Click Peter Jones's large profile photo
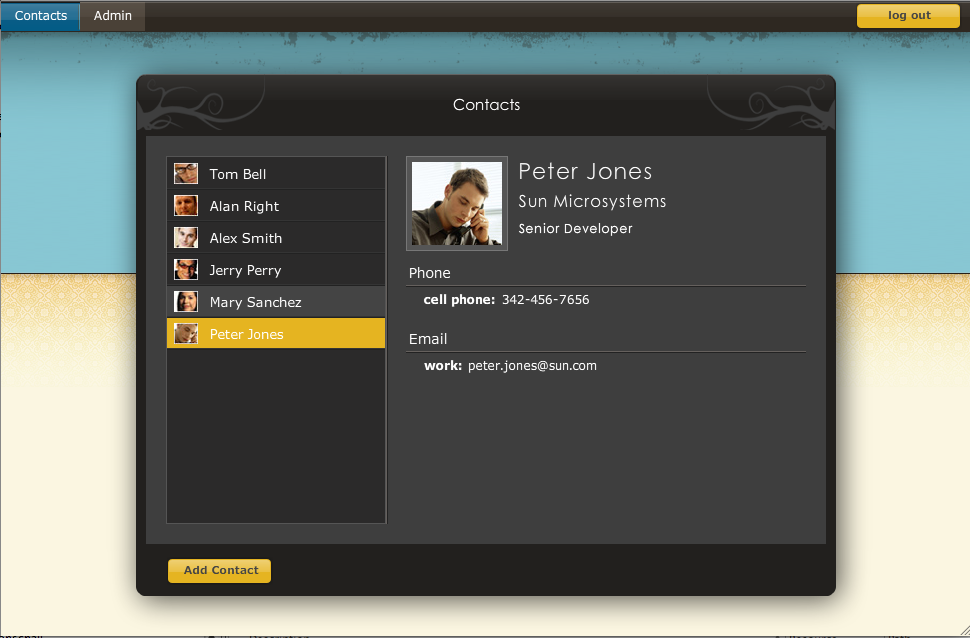 point(457,204)
